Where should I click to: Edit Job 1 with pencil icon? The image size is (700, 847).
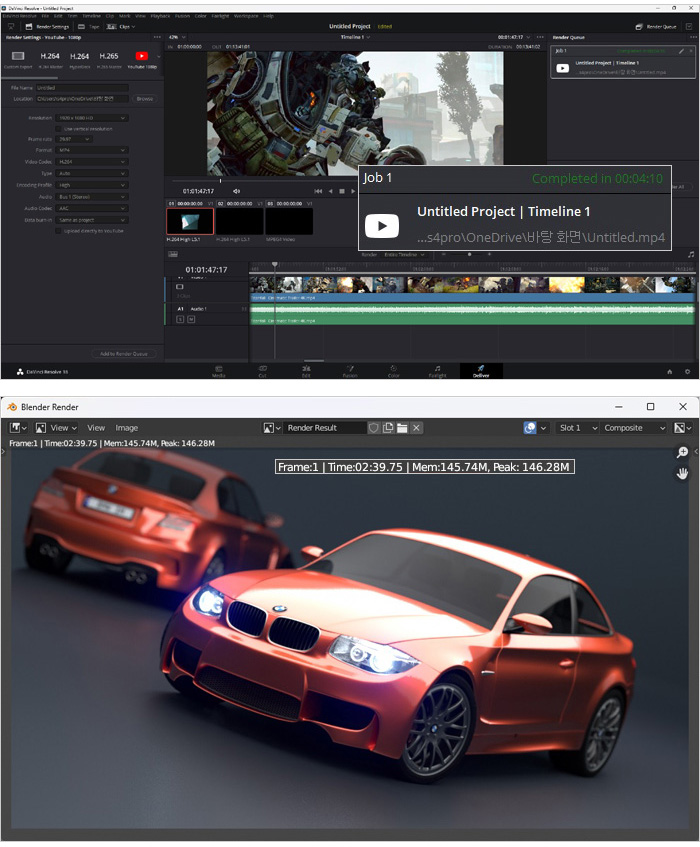pos(681,51)
